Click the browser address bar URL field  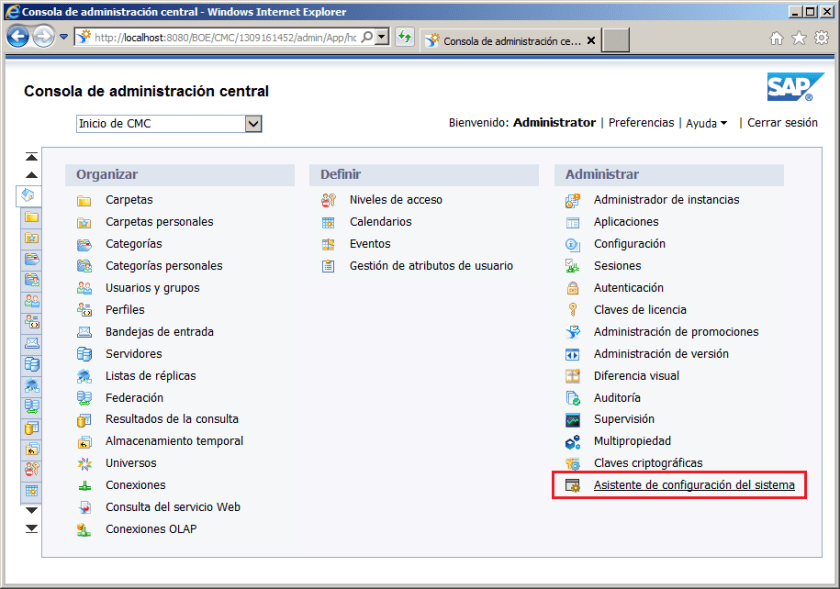pyautogui.click(x=225, y=37)
